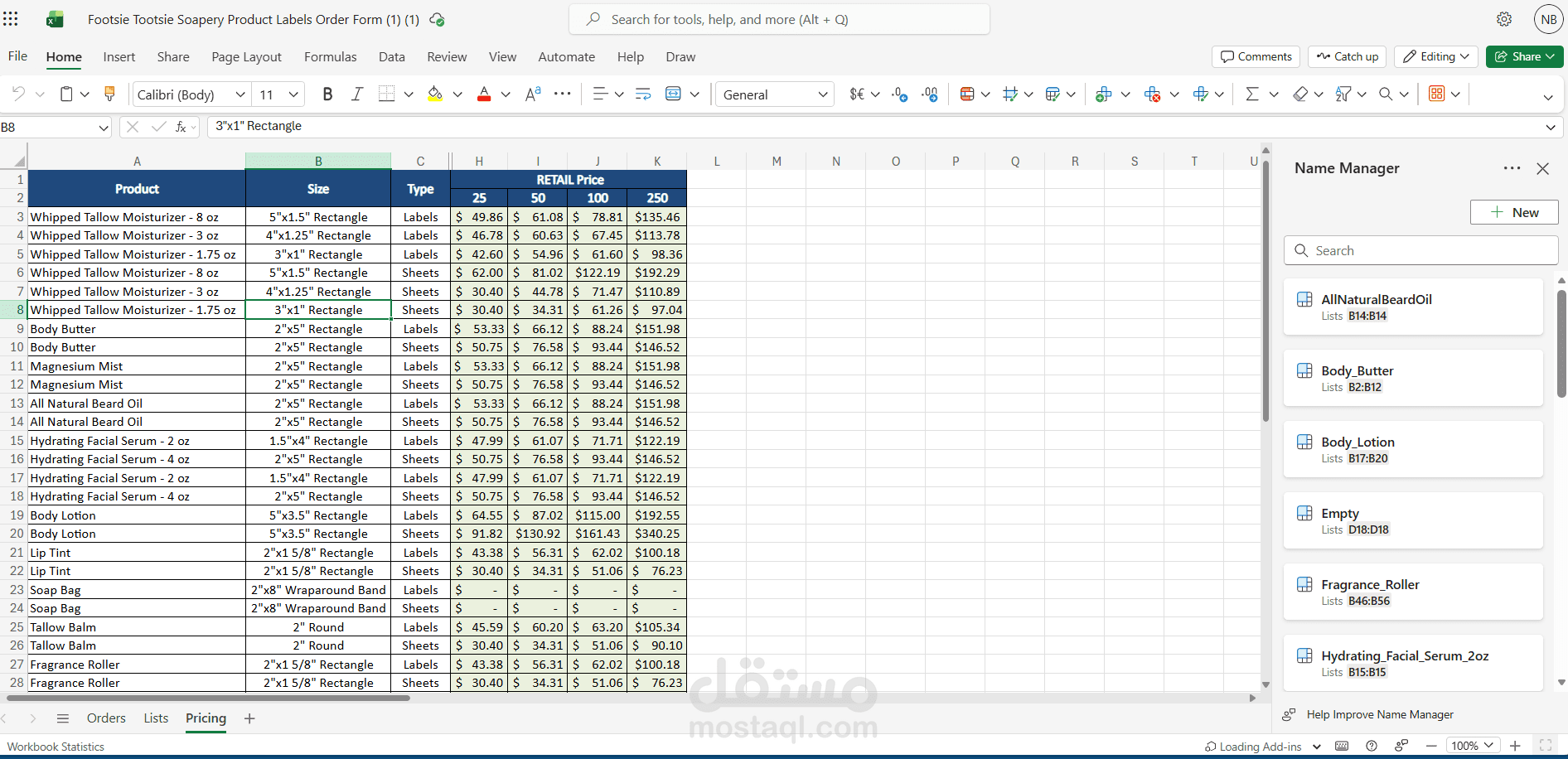This screenshot has width=1568, height=759.
Task: Click the Undo arrow icon
Action: (18, 94)
